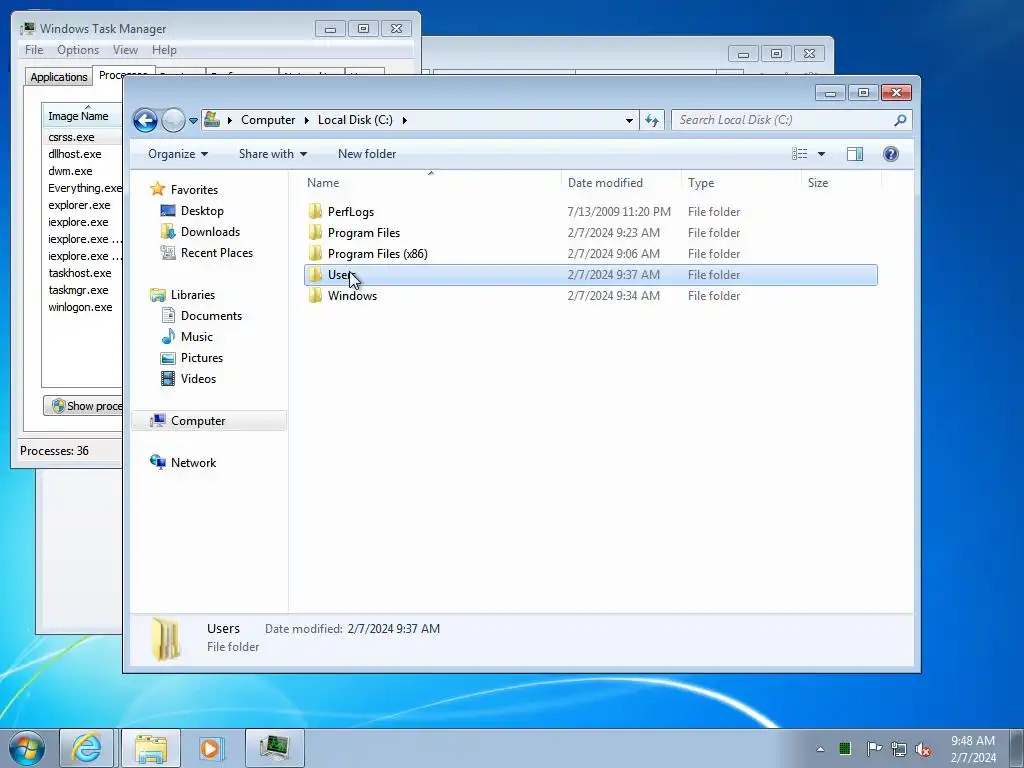Image resolution: width=1024 pixels, height=768 pixels.
Task: Select dllhost.exe process in Task Manager
Action: tap(74, 154)
